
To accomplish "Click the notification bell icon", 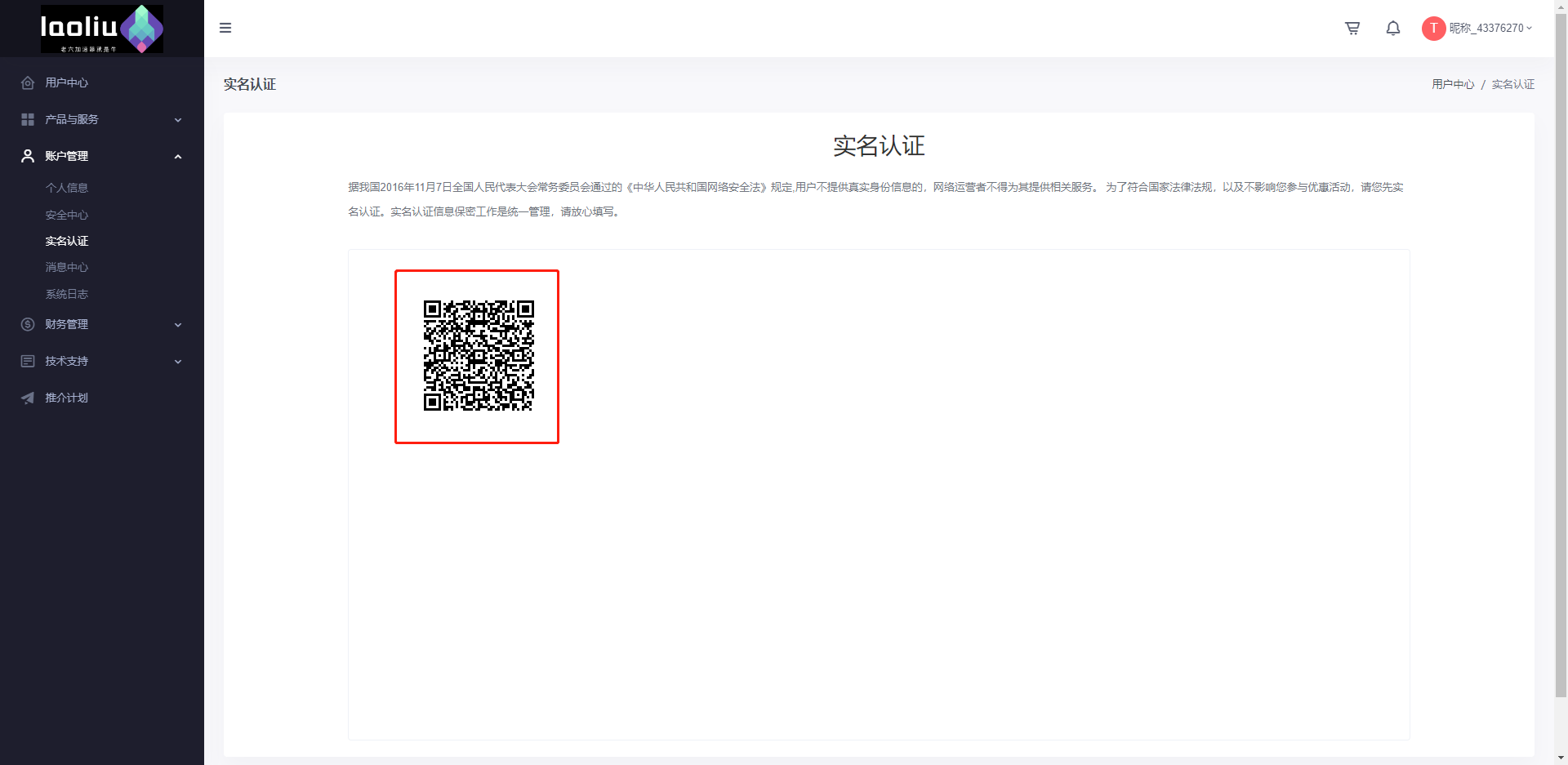I will point(1393,28).
